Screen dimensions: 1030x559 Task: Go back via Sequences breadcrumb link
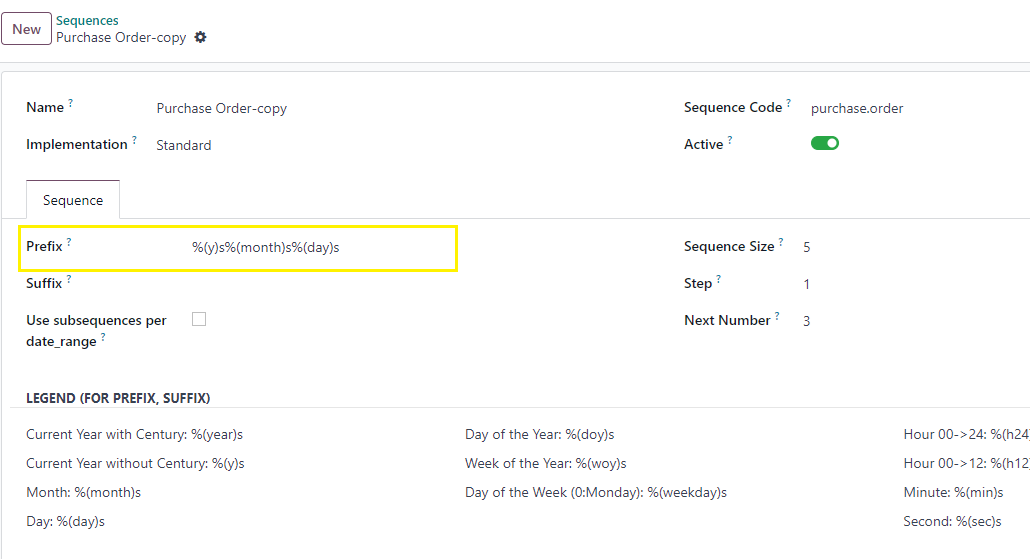click(87, 20)
